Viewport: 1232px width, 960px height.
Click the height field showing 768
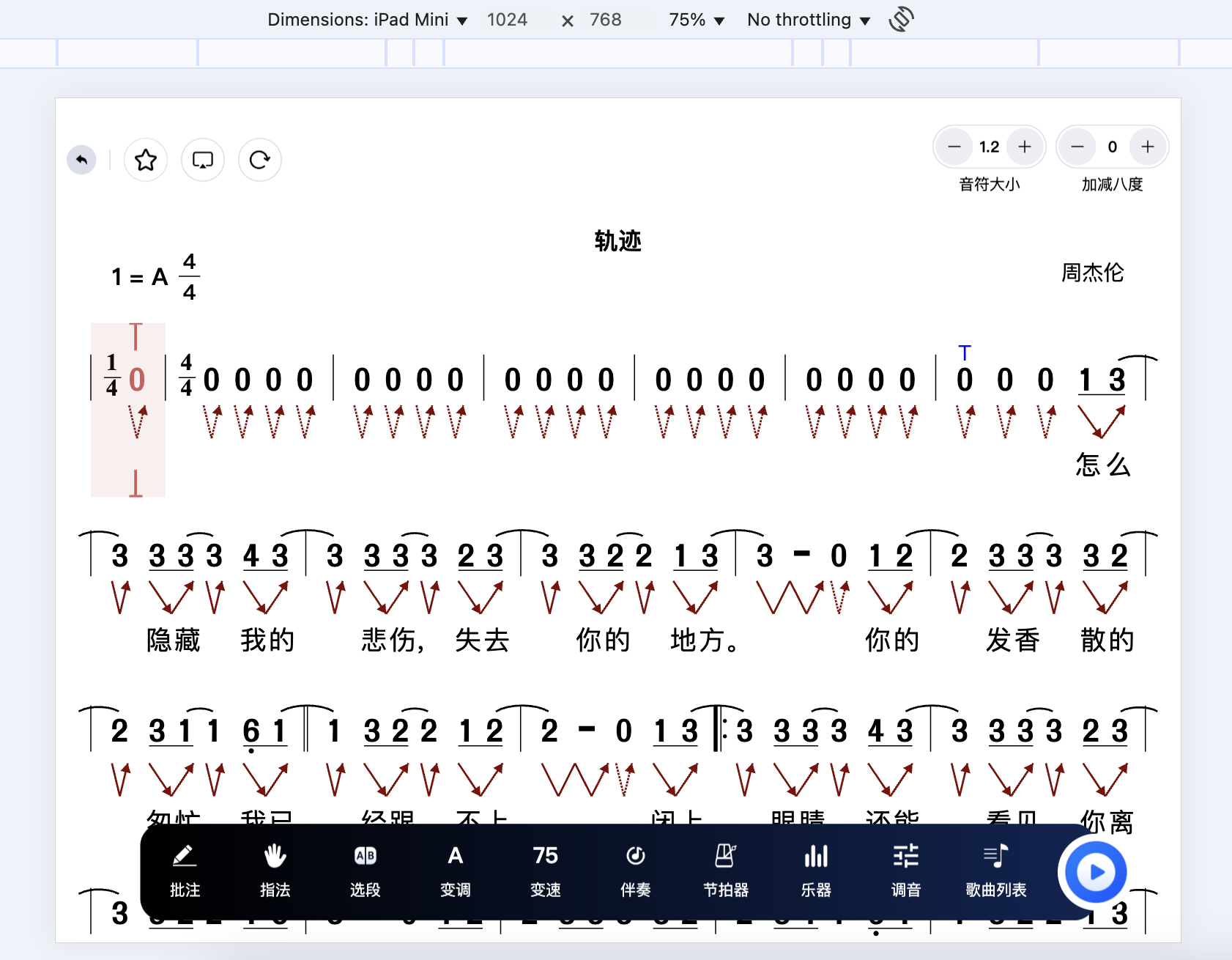click(606, 20)
